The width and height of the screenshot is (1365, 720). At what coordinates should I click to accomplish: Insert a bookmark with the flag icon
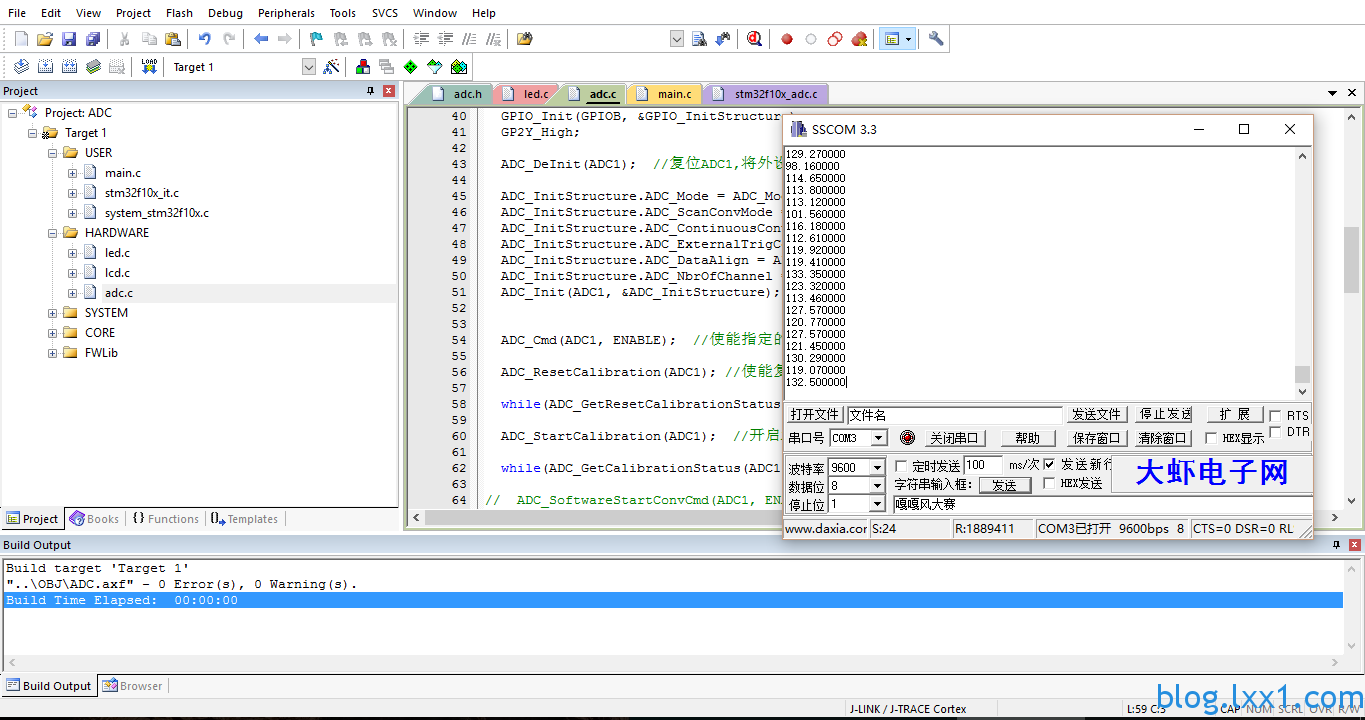[317, 39]
